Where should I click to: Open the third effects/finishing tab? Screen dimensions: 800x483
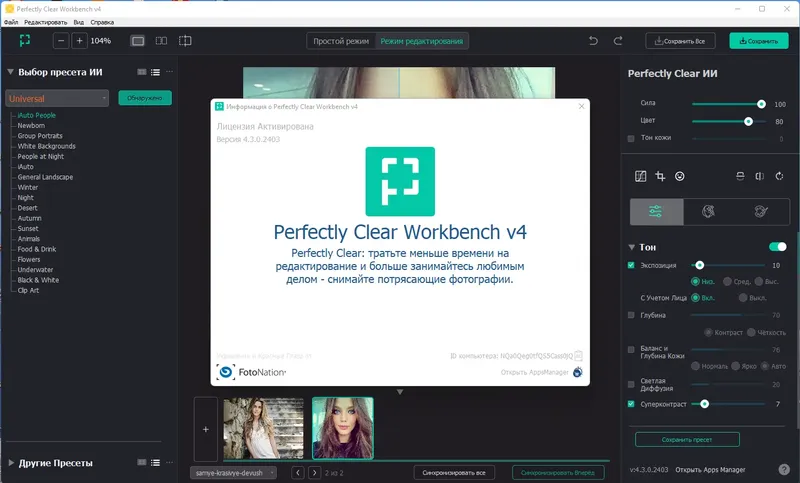pyautogui.click(x=761, y=211)
